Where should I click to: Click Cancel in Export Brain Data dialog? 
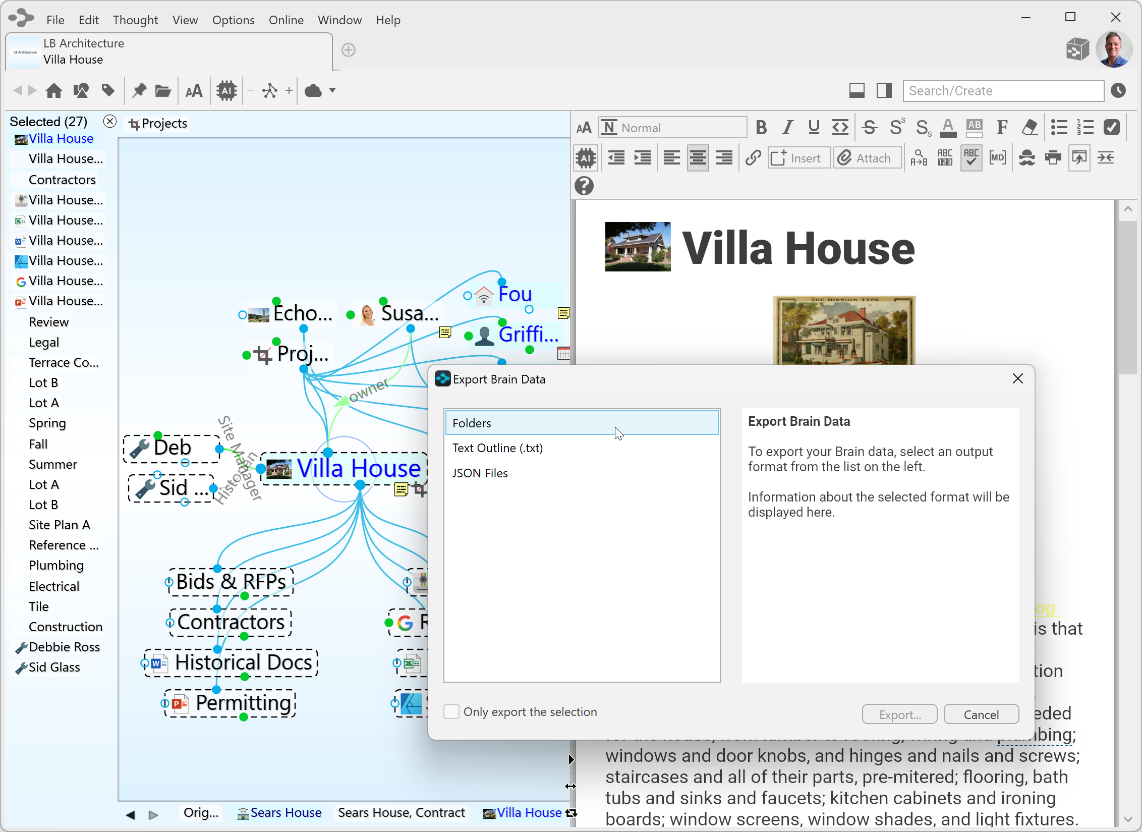[980, 714]
